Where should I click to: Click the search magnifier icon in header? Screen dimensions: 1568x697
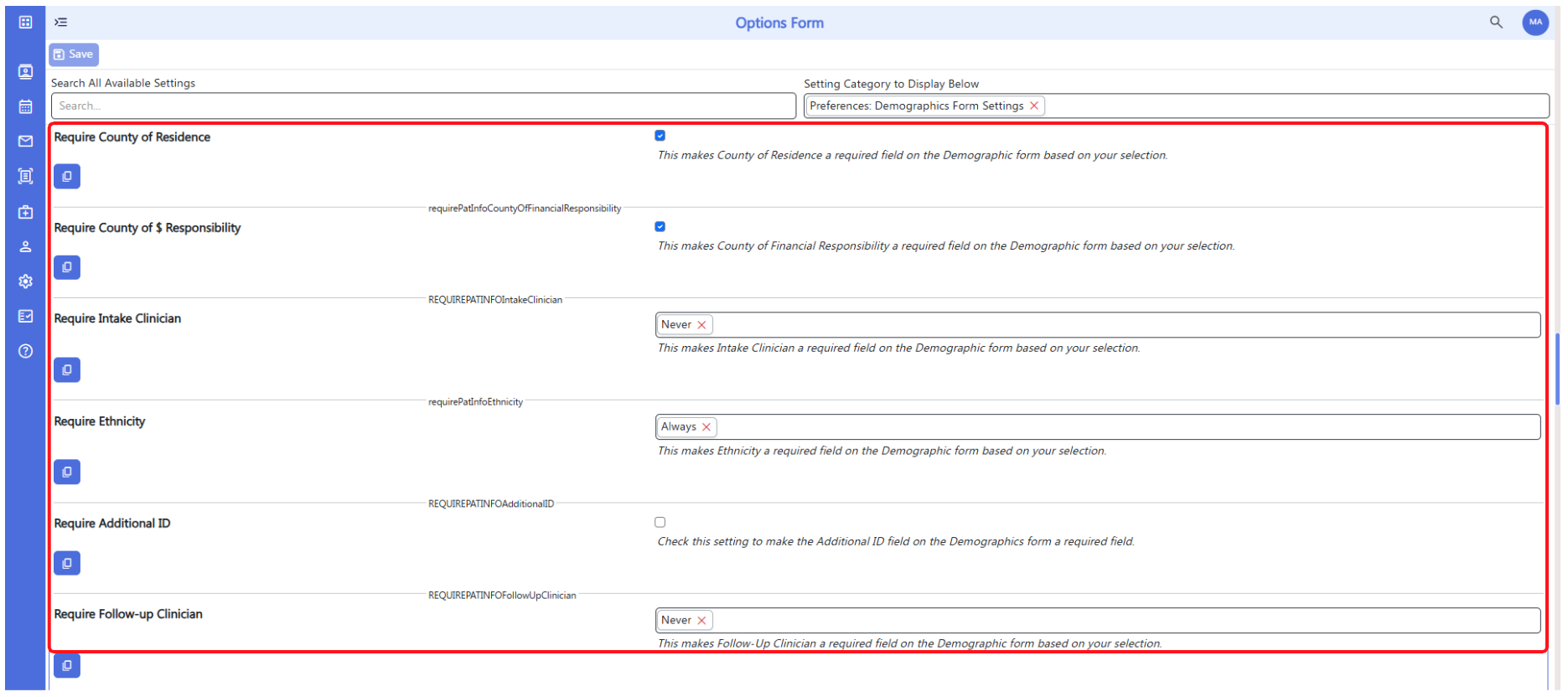coord(1496,23)
